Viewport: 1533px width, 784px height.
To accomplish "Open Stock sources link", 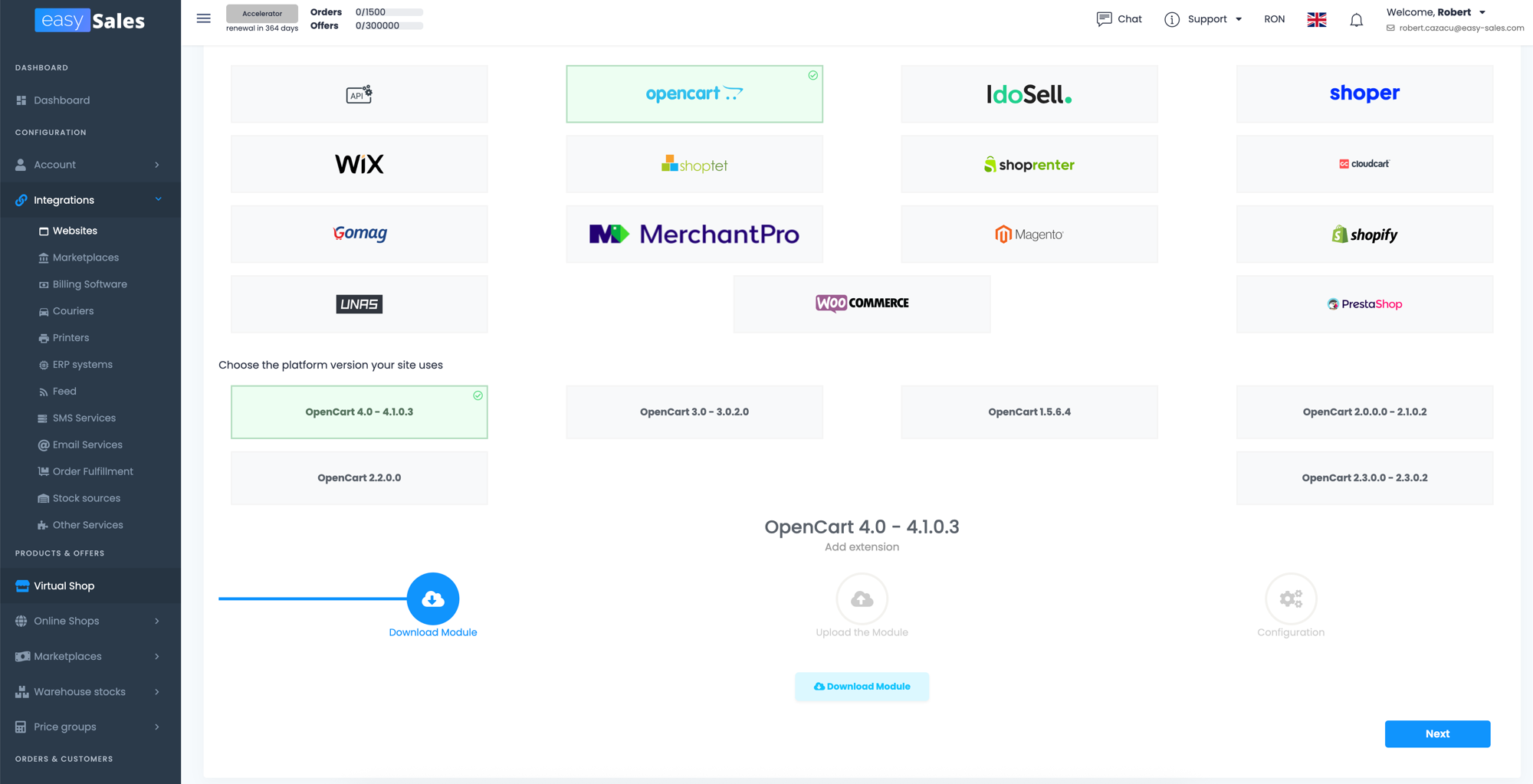I will point(86,498).
